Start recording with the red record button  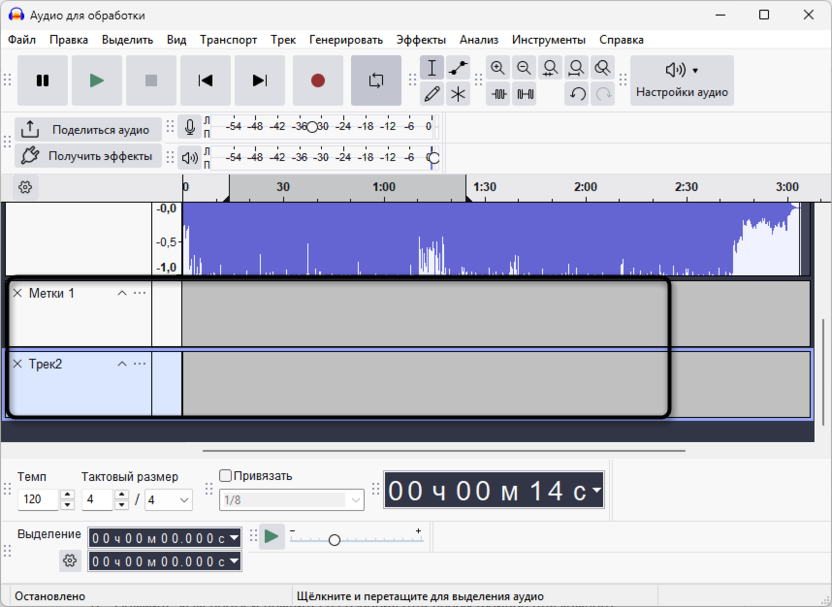coord(317,80)
